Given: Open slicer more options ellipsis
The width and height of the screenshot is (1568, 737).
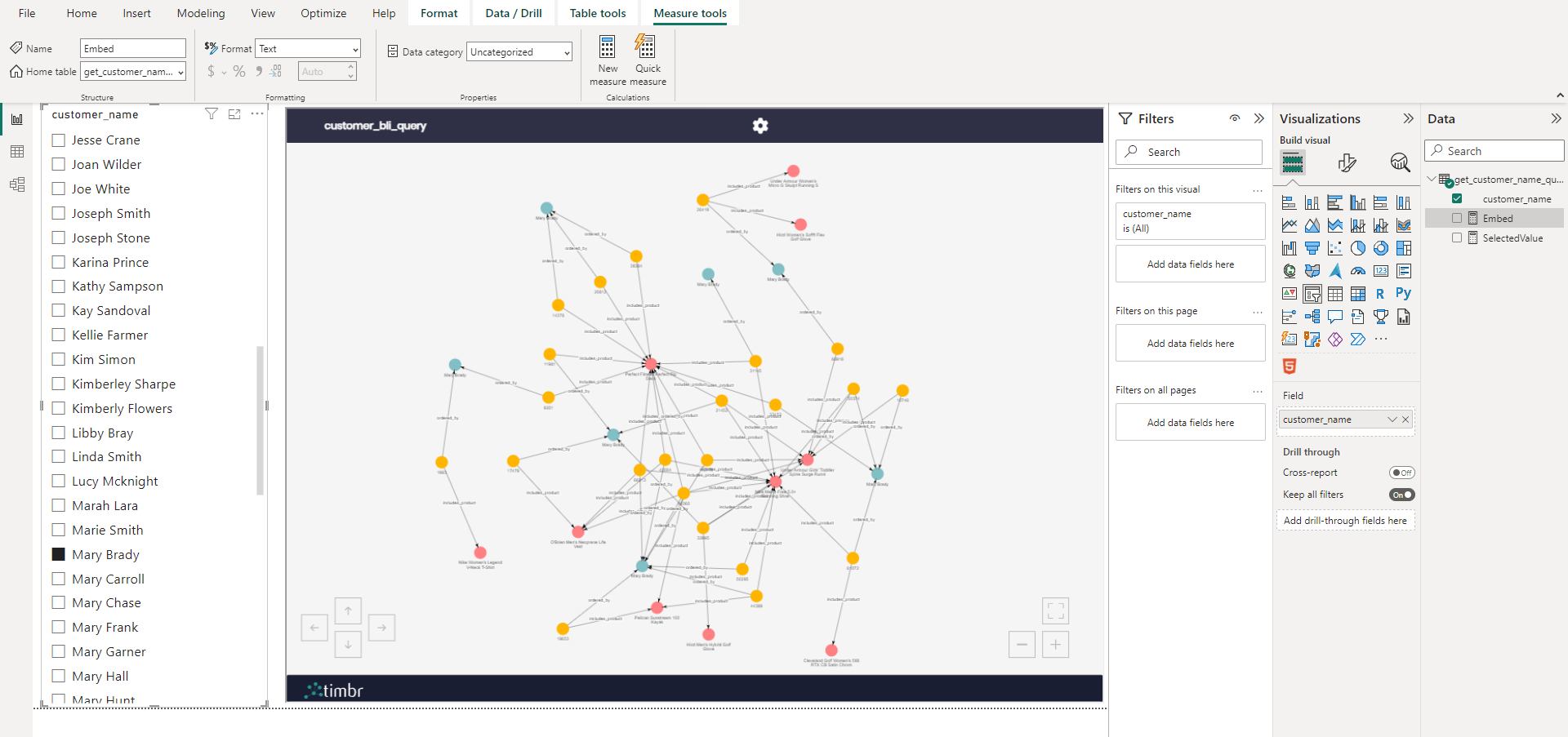Looking at the screenshot, I should pyautogui.click(x=257, y=114).
